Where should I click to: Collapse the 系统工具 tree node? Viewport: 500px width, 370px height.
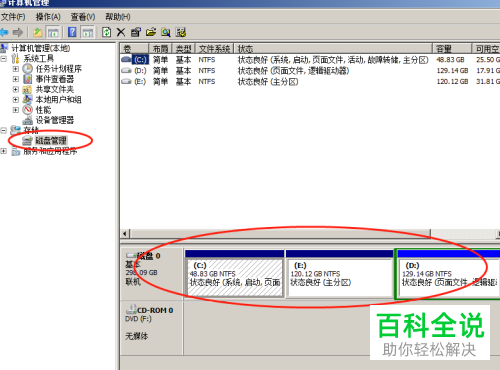[4, 59]
